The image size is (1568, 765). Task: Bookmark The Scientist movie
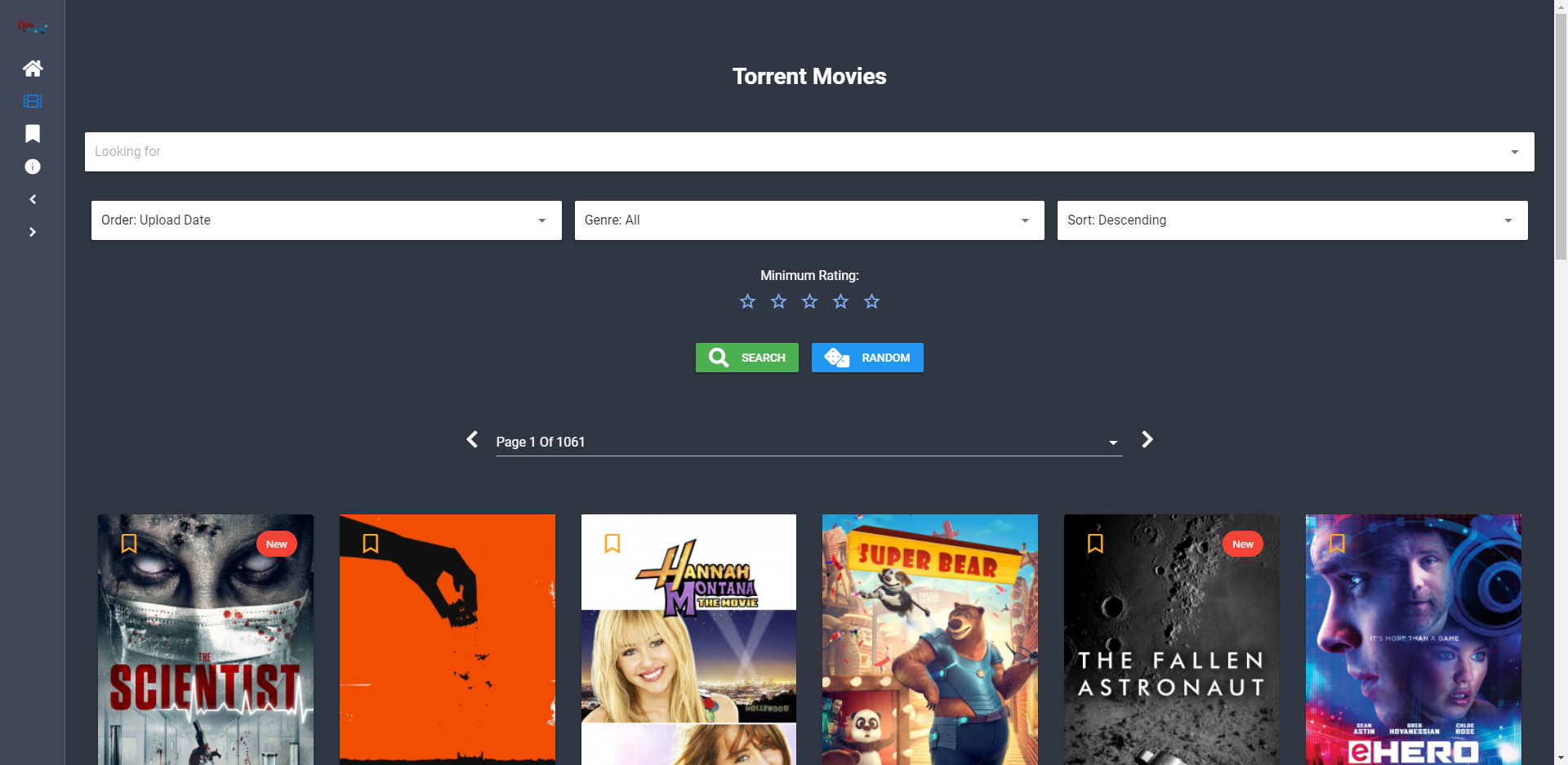point(129,544)
